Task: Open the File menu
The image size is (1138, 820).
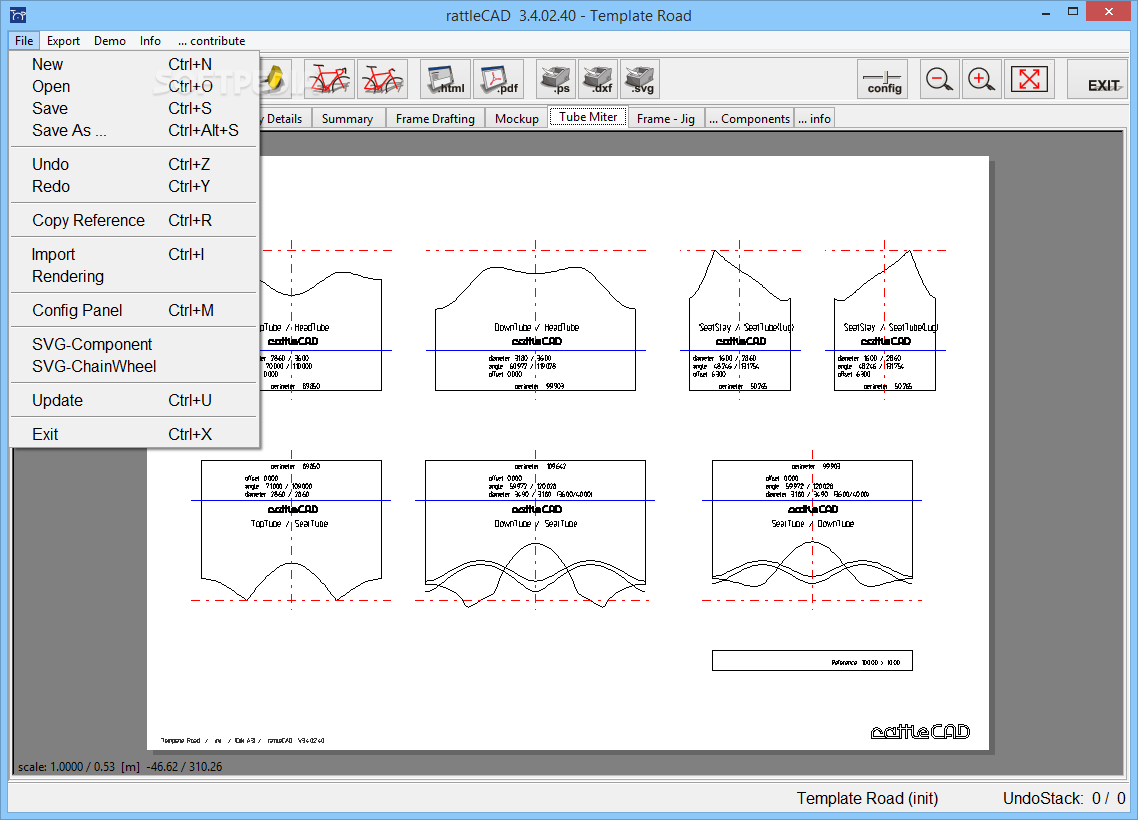Action: pos(24,41)
